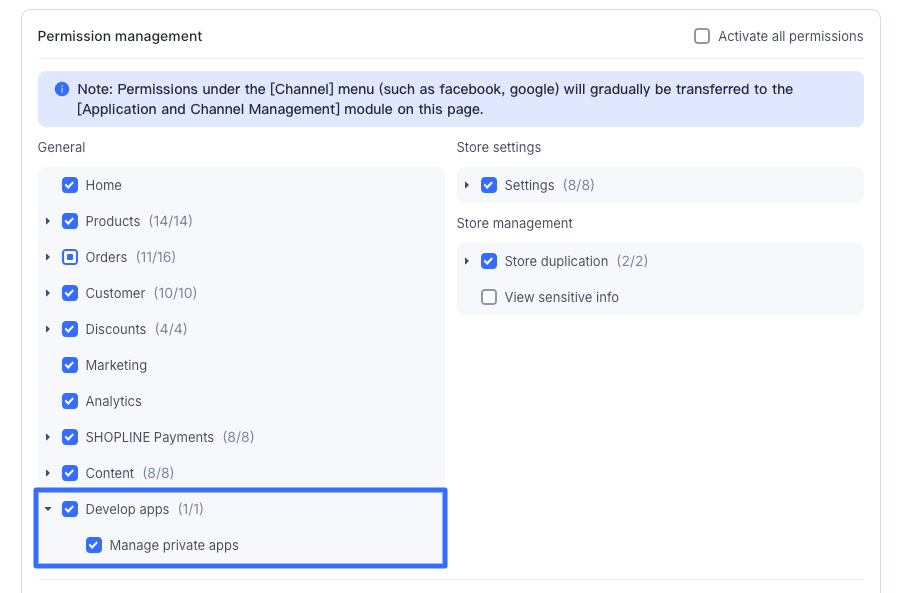
Task: Toggle the Settings permission checkbox
Action: point(489,185)
